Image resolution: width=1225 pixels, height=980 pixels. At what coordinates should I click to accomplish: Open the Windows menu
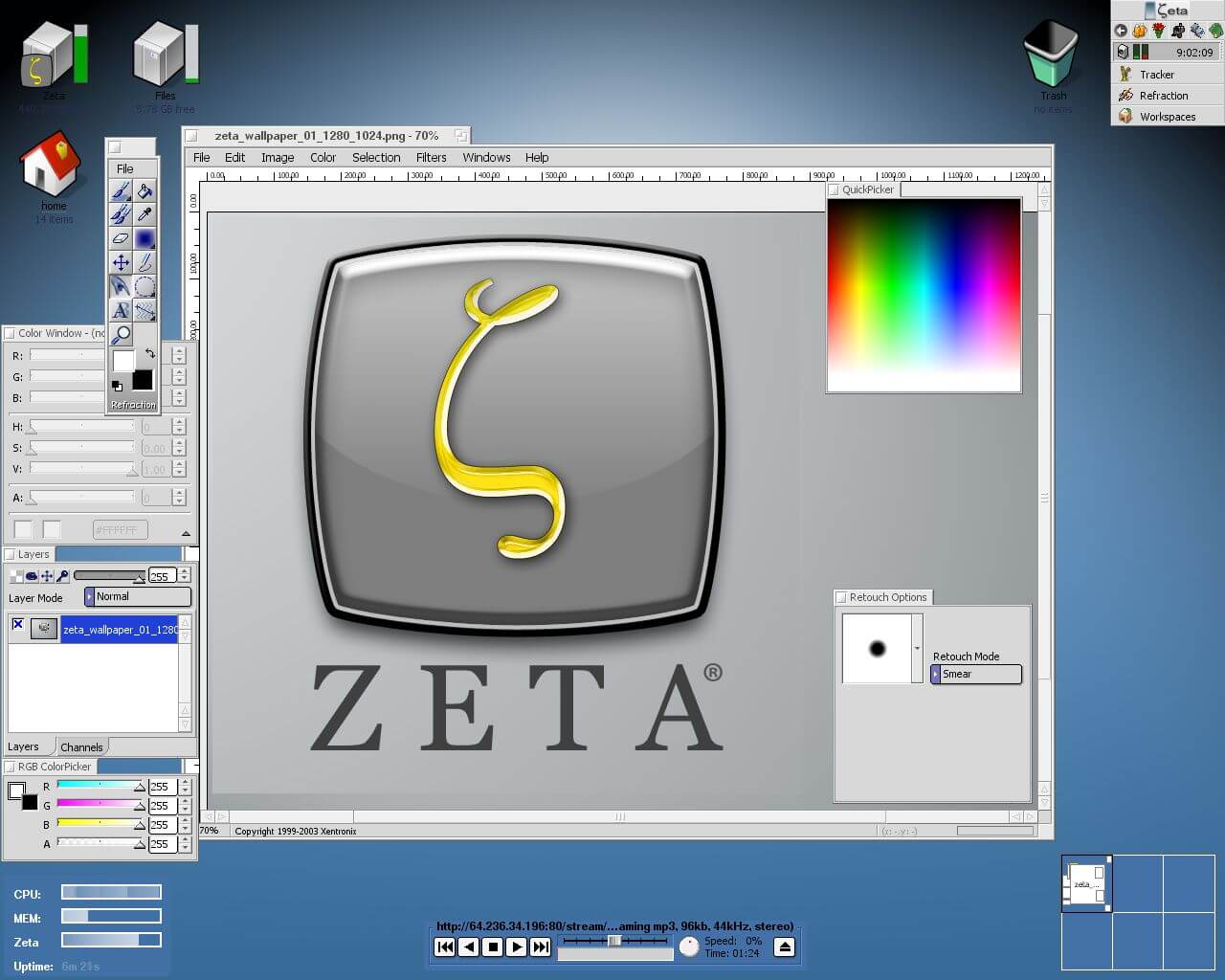(486, 158)
